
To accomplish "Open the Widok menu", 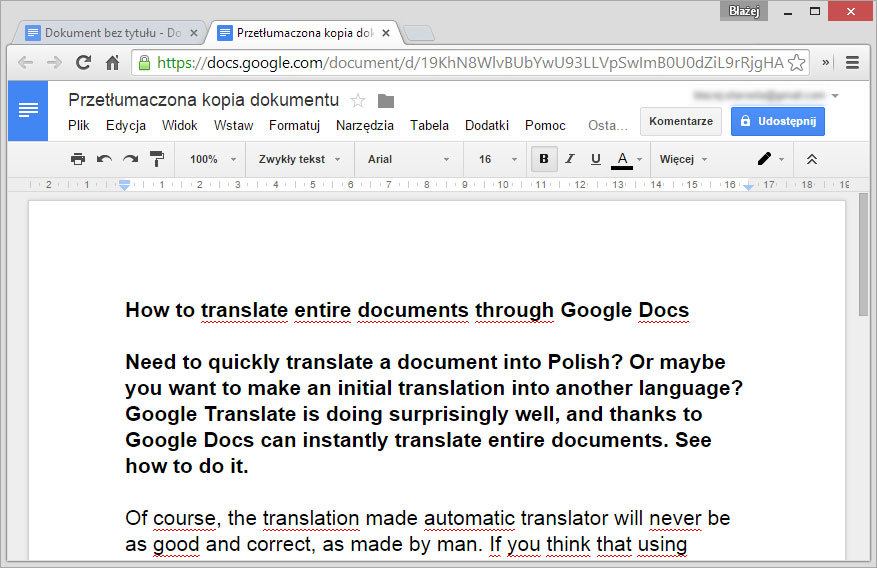I will pos(180,126).
